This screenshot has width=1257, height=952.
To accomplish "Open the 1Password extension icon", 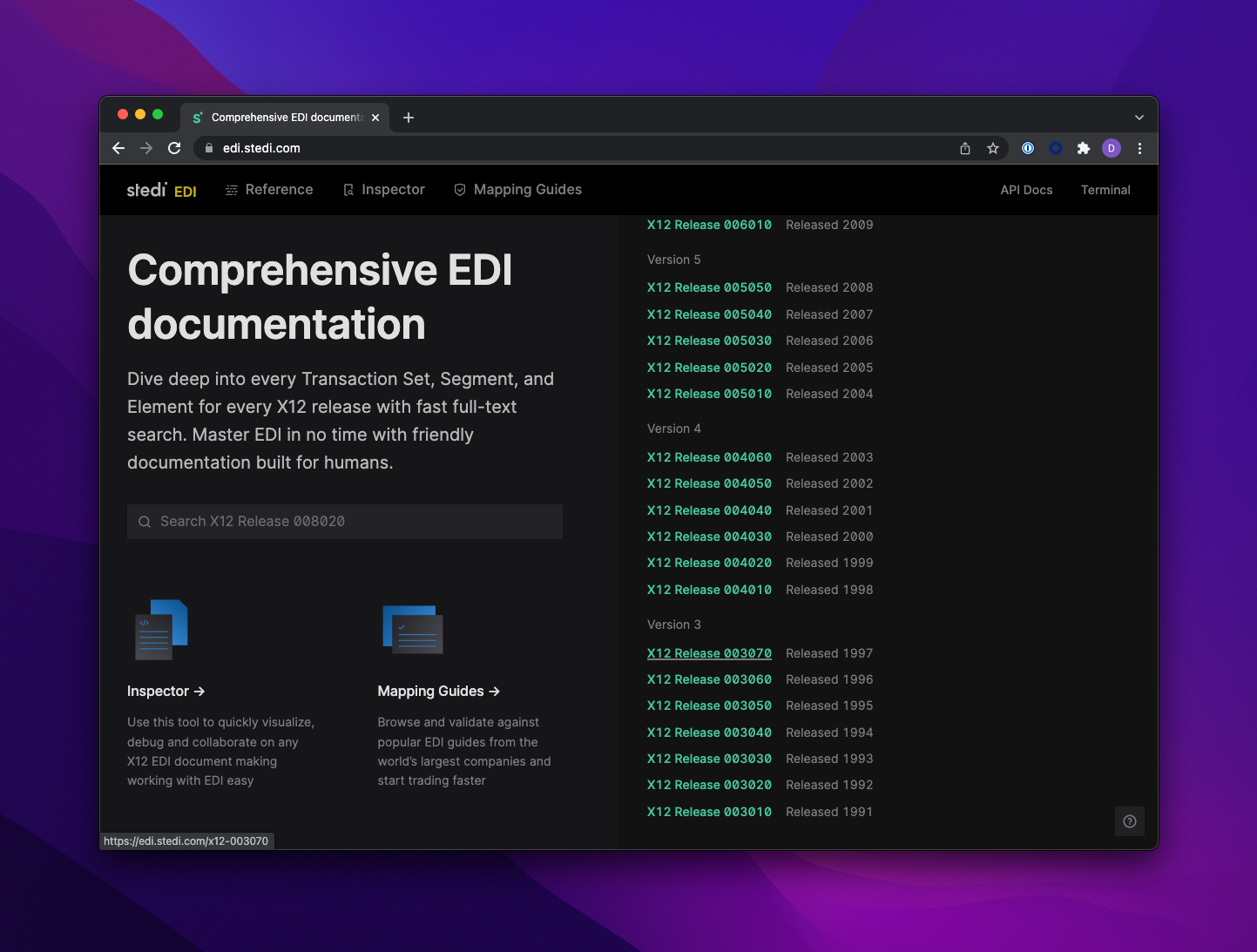I will tap(1028, 148).
